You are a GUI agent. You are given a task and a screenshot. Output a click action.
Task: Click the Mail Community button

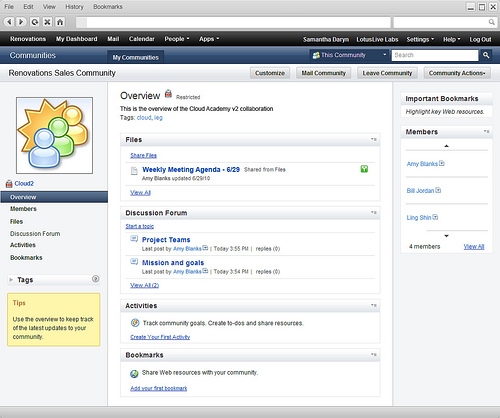(323, 73)
